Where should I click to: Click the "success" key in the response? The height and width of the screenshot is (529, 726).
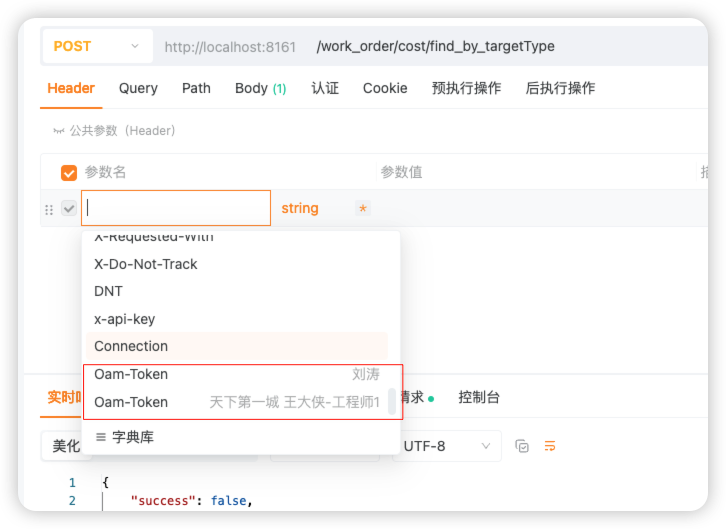[x=161, y=501]
